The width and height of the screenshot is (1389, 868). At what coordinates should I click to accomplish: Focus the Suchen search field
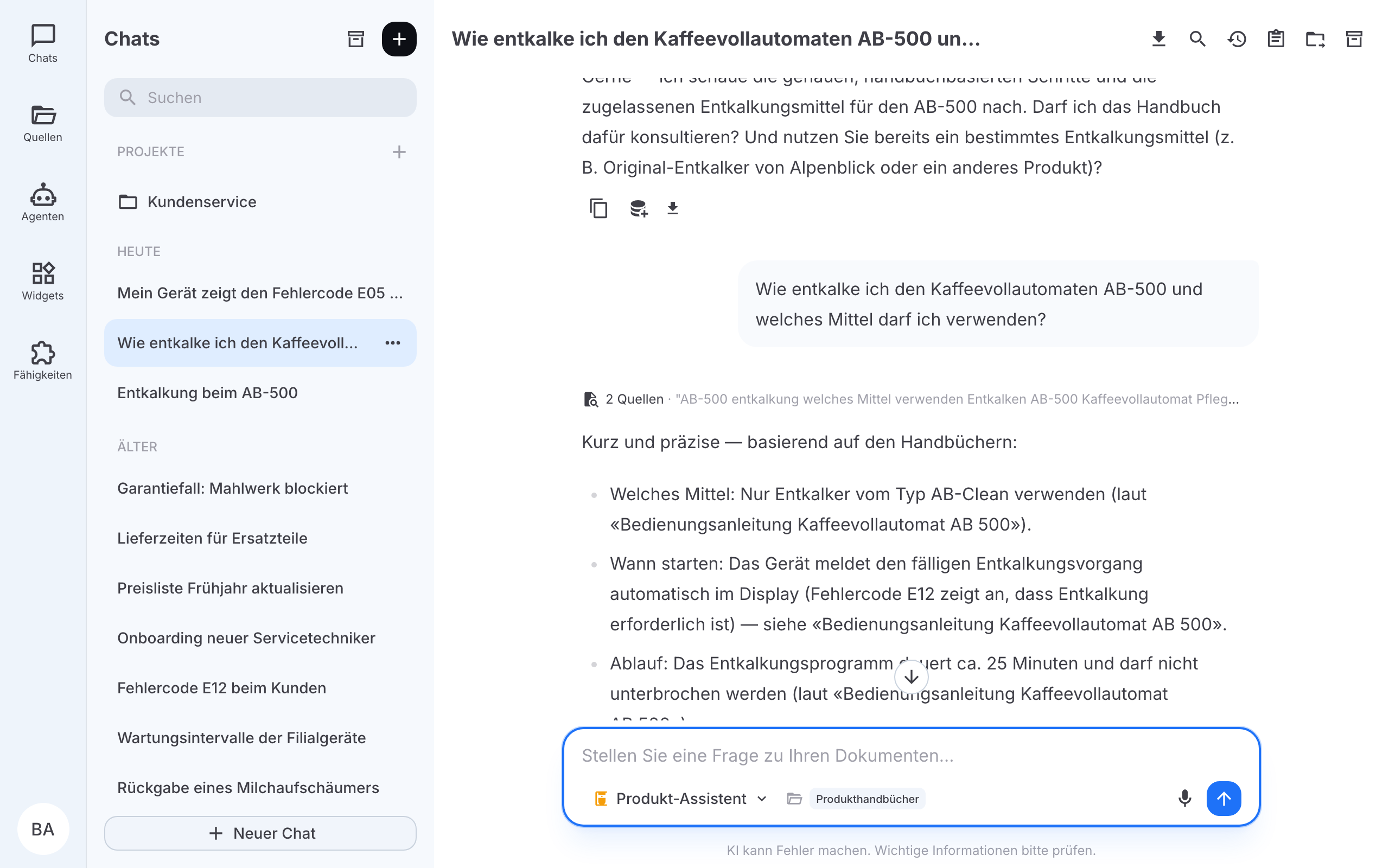click(260, 98)
